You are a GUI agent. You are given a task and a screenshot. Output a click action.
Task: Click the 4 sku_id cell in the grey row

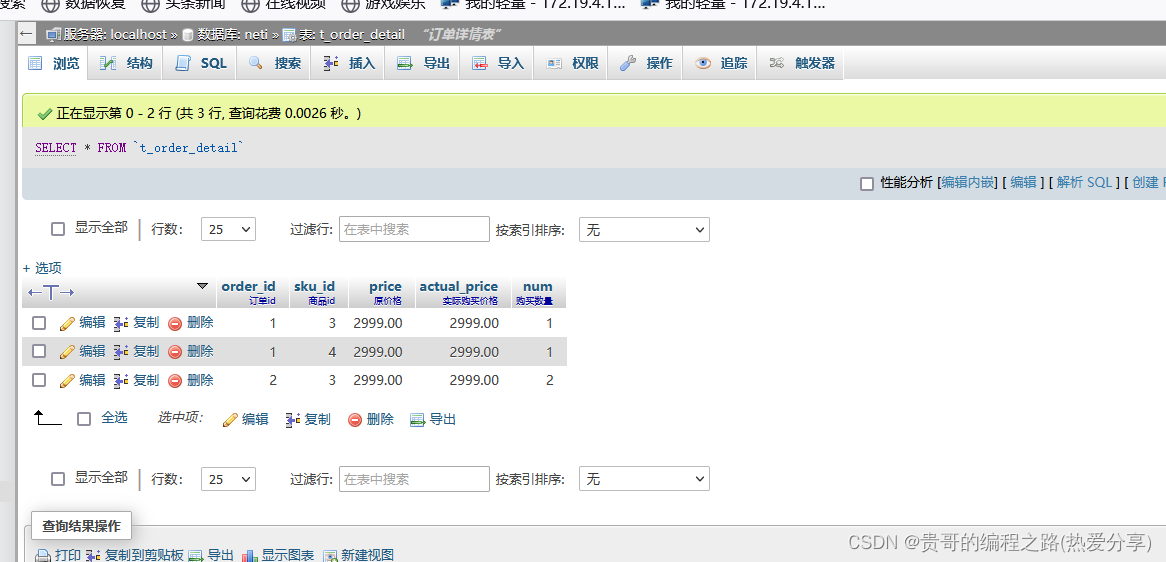319,352
